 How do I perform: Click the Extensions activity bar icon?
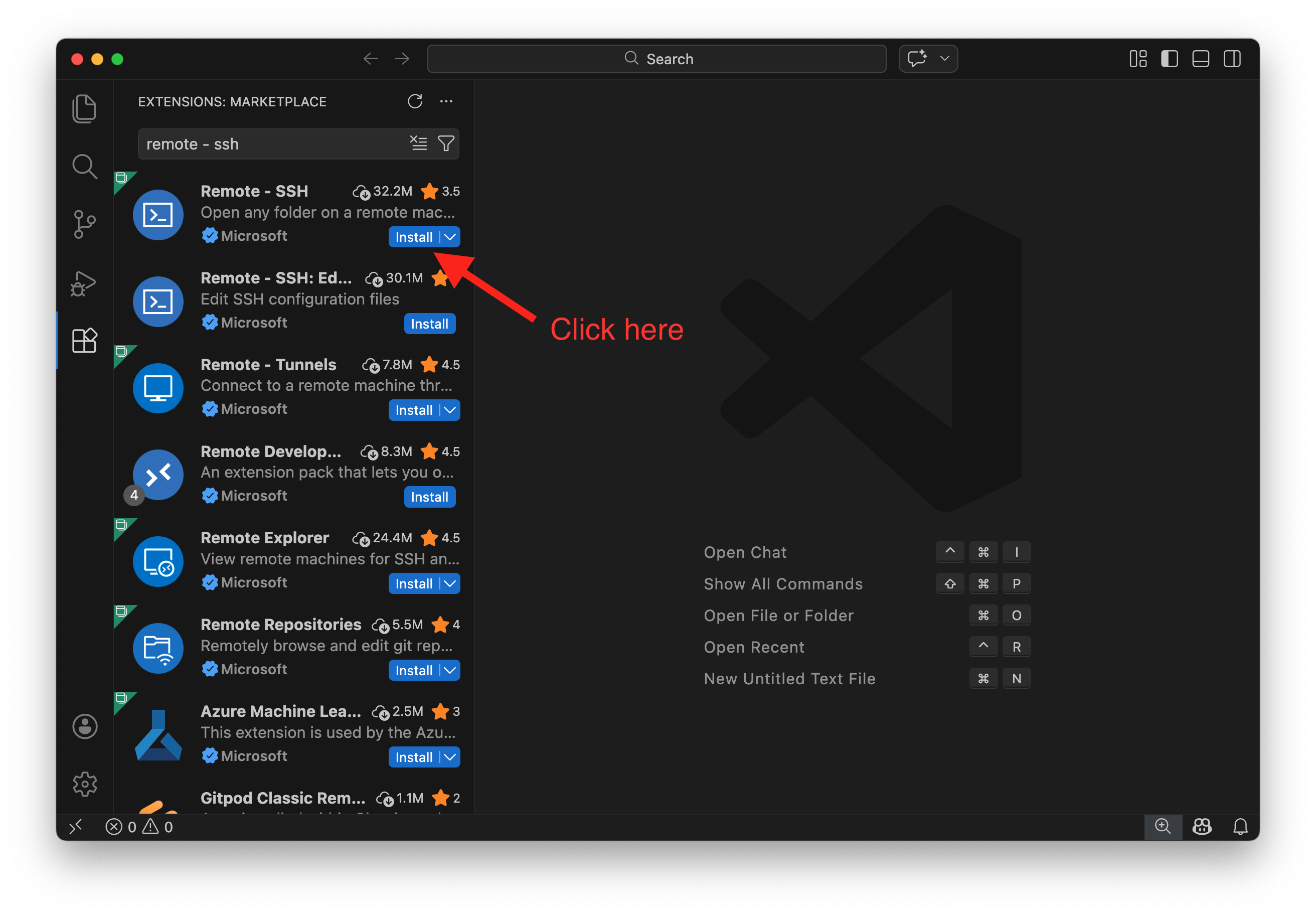click(x=84, y=341)
